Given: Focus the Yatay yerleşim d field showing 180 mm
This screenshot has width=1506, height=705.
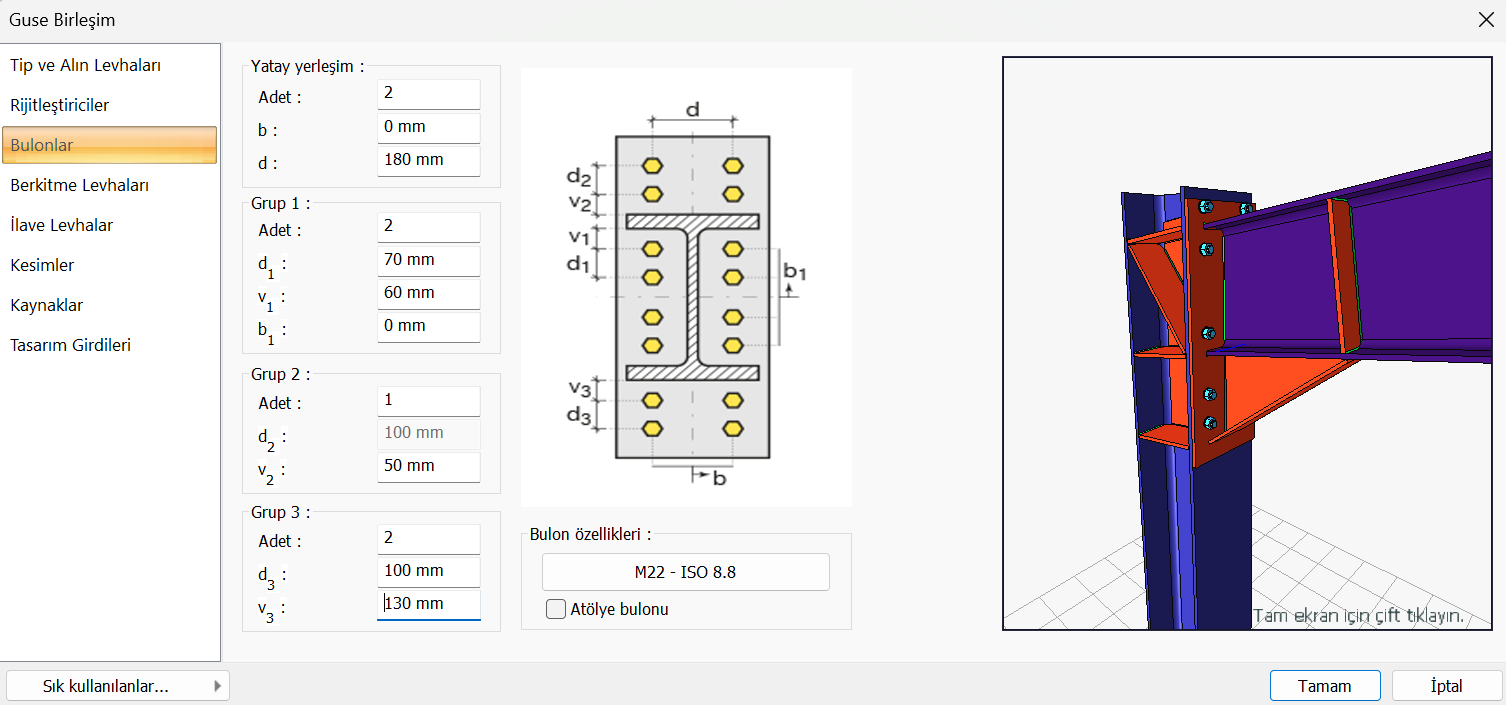Looking at the screenshot, I should click(428, 160).
